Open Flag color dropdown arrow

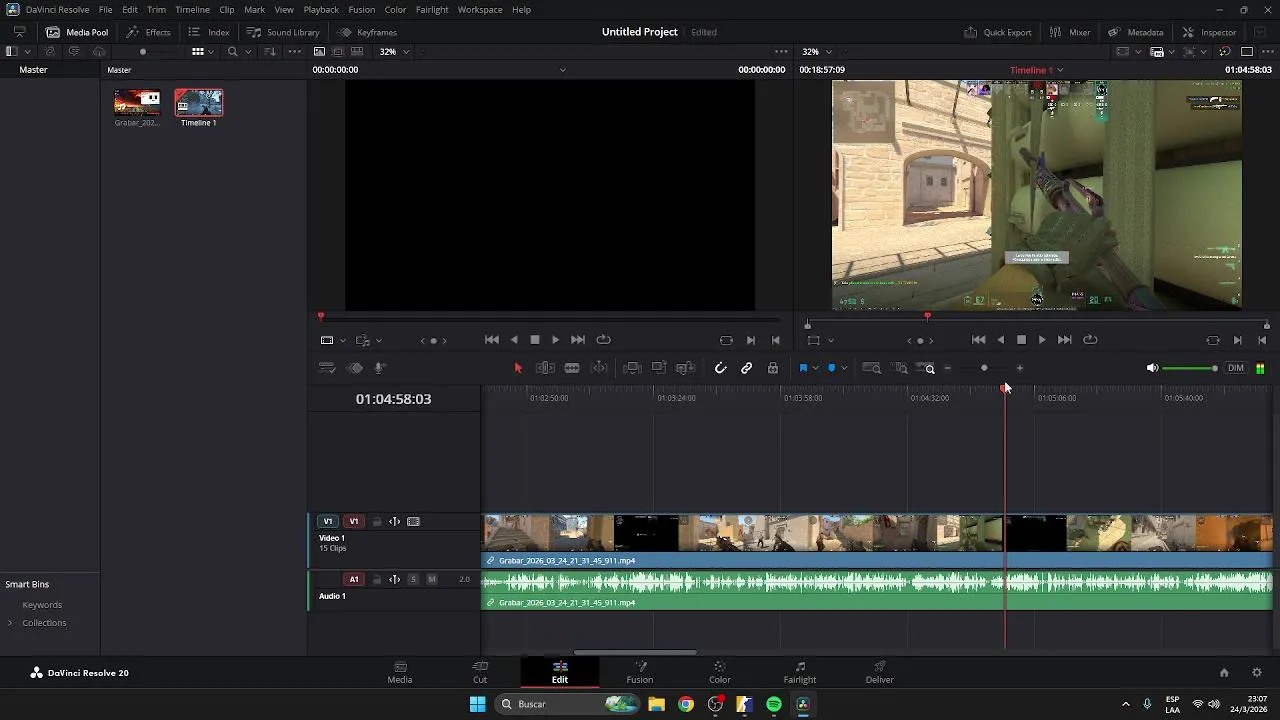pyautogui.click(x=815, y=368)
